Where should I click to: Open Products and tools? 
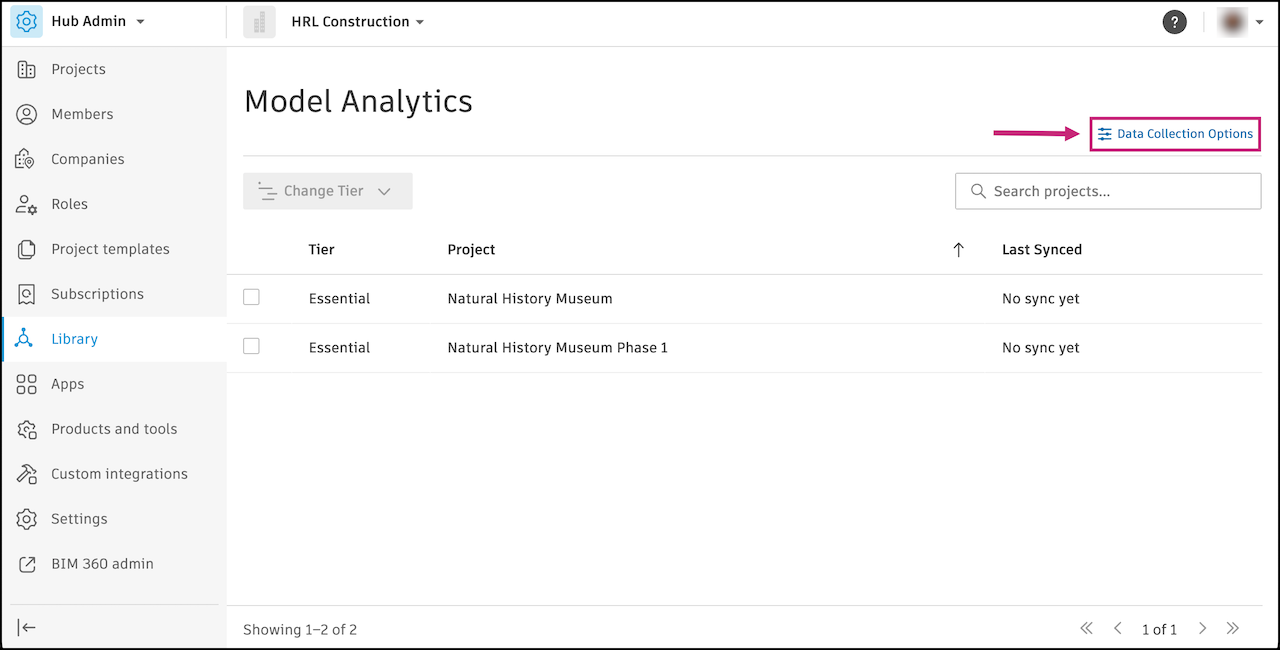pyautogui.click(x=114, y=429)
